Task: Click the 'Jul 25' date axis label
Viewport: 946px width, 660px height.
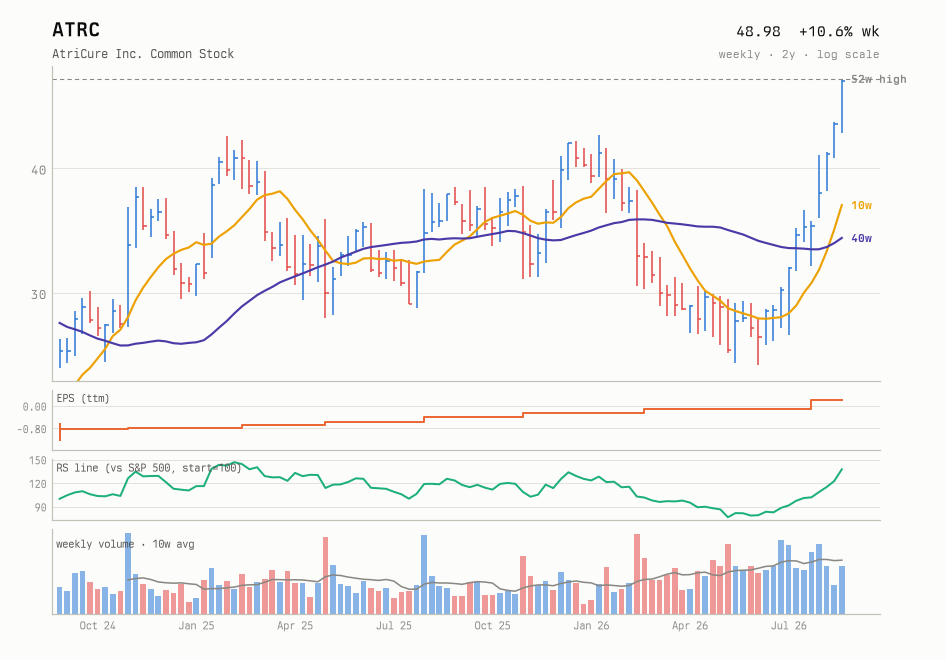Action: [393, 626]
